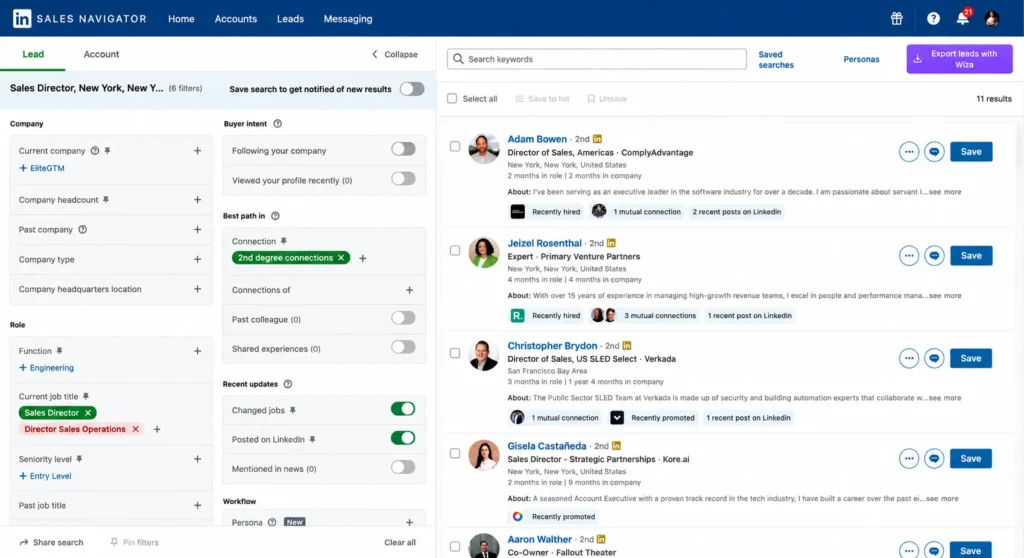Viewport: 1024px width, 558px height.
Task: Expand Current company filter with plus
Action: coord(197,151)
